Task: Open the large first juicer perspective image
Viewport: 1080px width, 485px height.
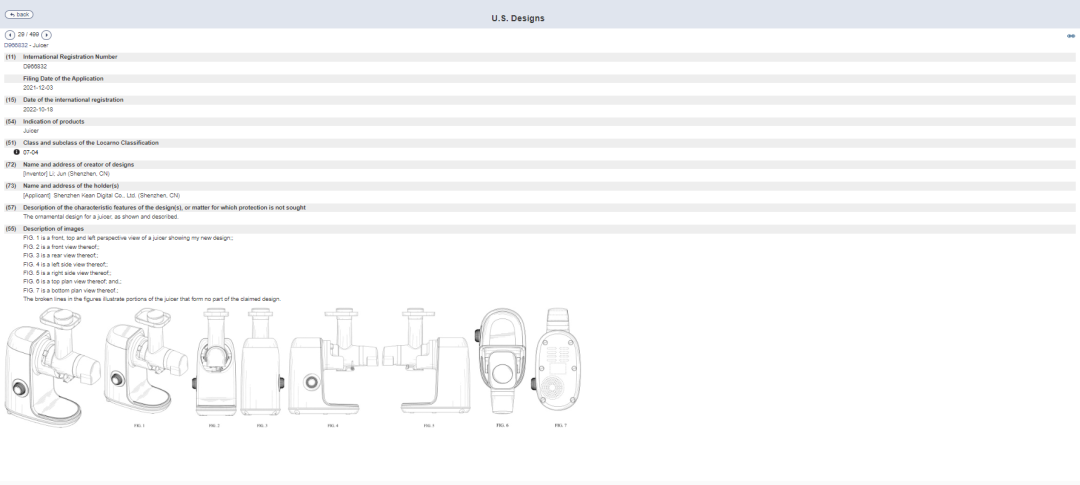Action: [x=52, y=367]
